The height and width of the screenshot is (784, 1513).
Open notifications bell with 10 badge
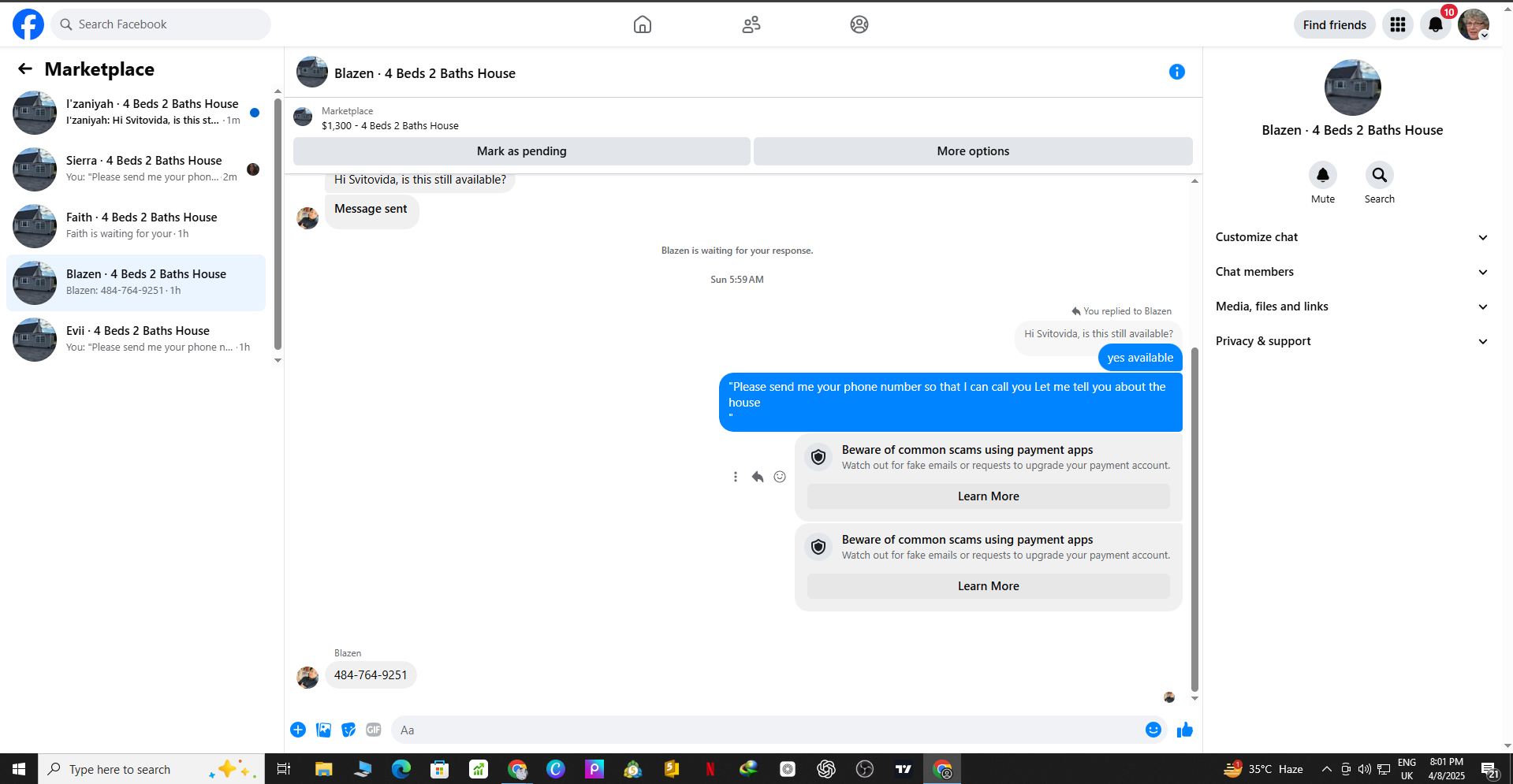click(1436, 24)
